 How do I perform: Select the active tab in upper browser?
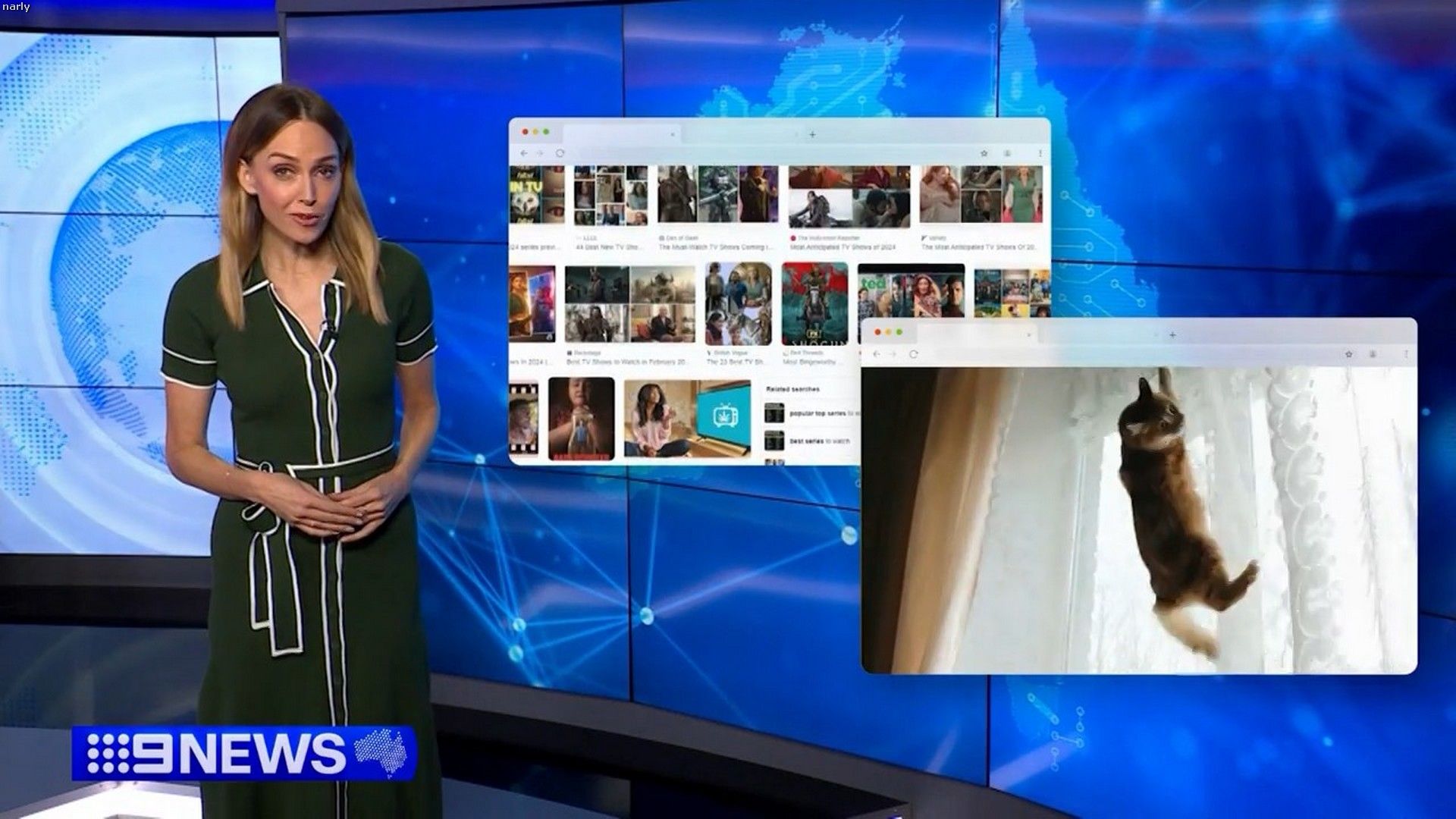point(618,134)
